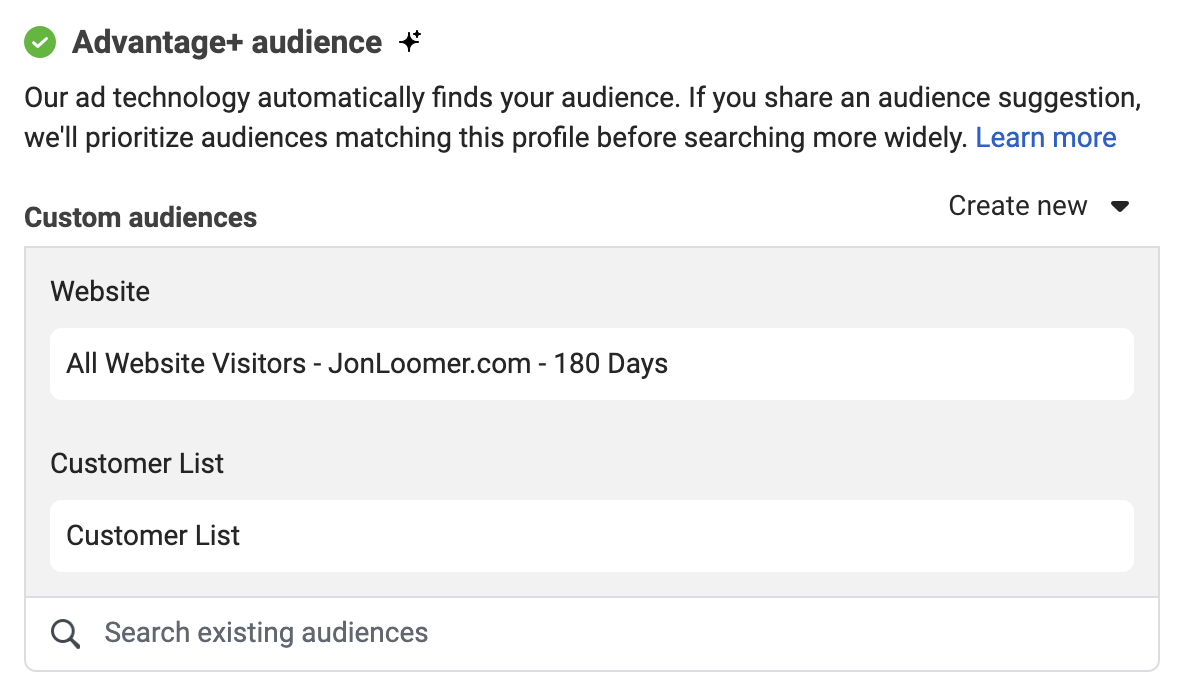Screen dimensions: 1180x692
Task: Click the Advantage+ audience description paragraph
Action: coord(583,117)
